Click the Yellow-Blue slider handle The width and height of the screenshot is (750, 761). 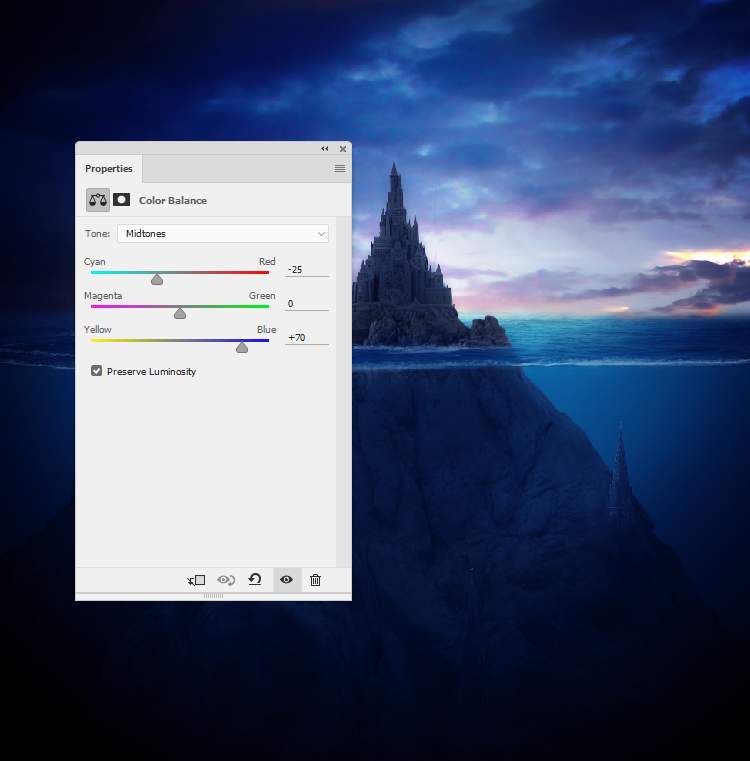point(242,347)
